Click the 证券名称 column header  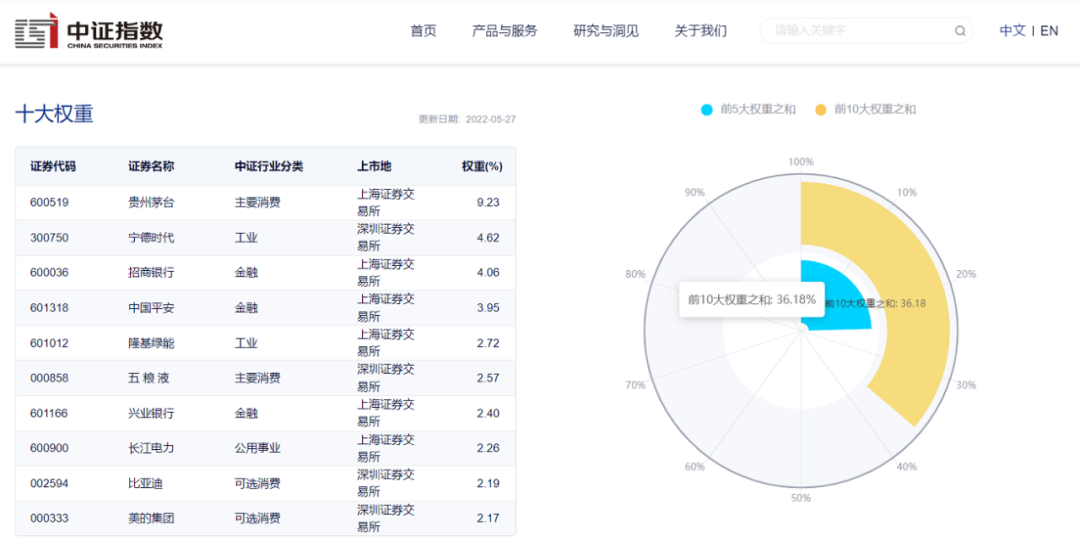(151, 167)
